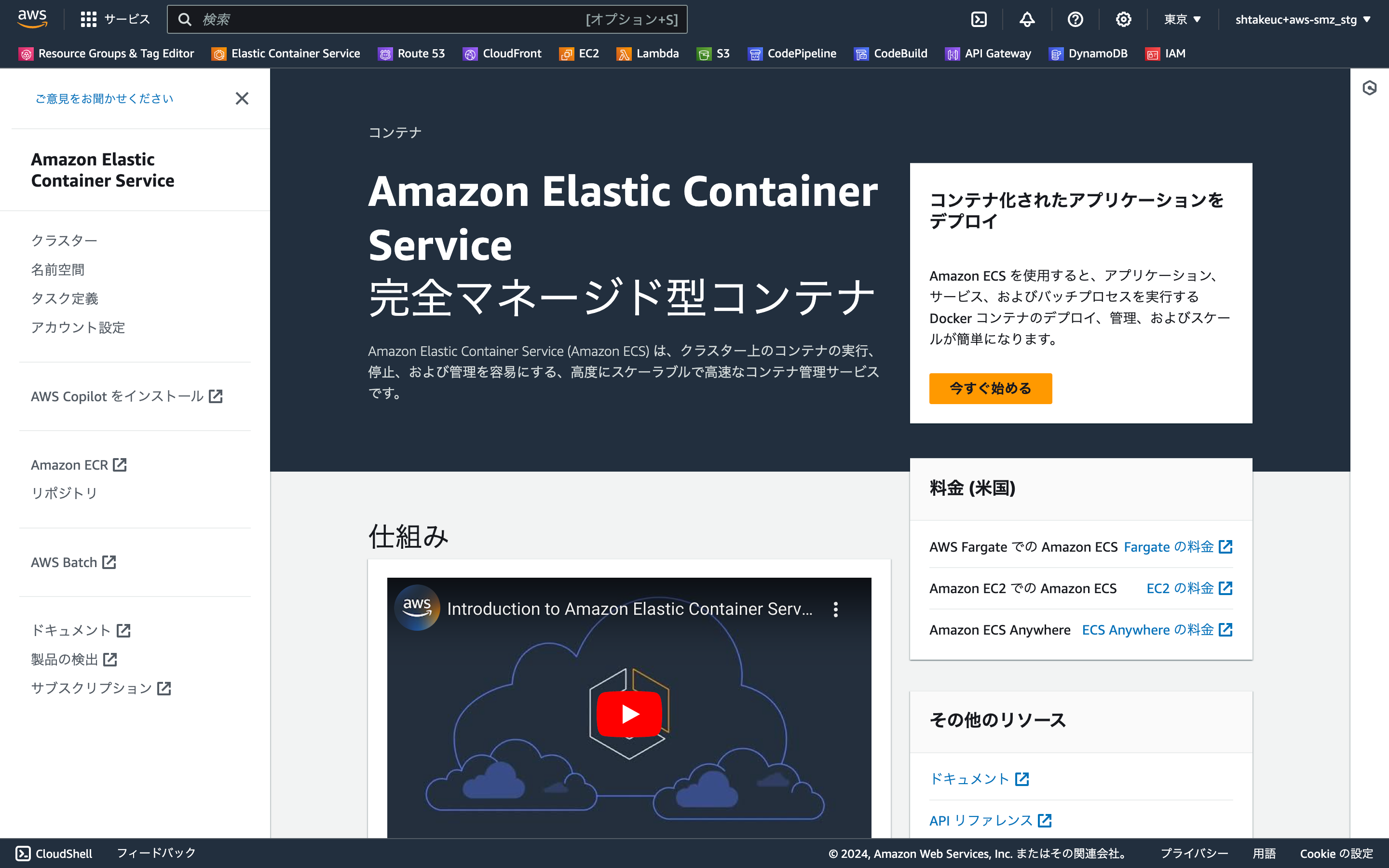Viewport: 1389px width, 868px height.
Task: Open the CodeBuild shortcut
Action: [x=891, y=54]
